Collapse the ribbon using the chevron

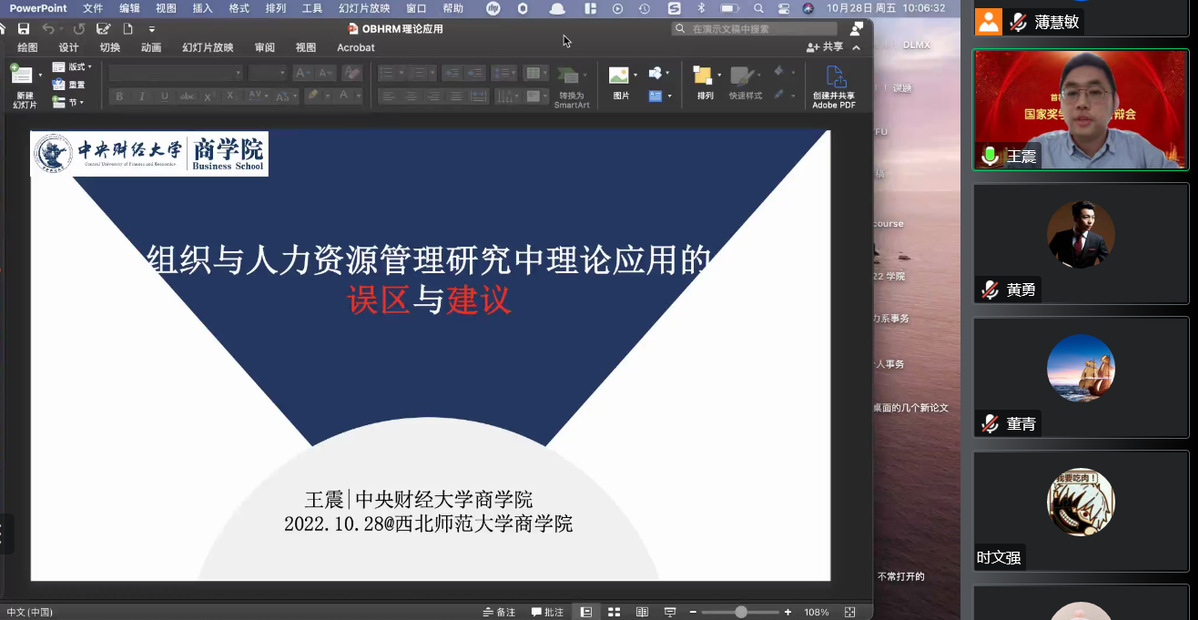(856, 47)
